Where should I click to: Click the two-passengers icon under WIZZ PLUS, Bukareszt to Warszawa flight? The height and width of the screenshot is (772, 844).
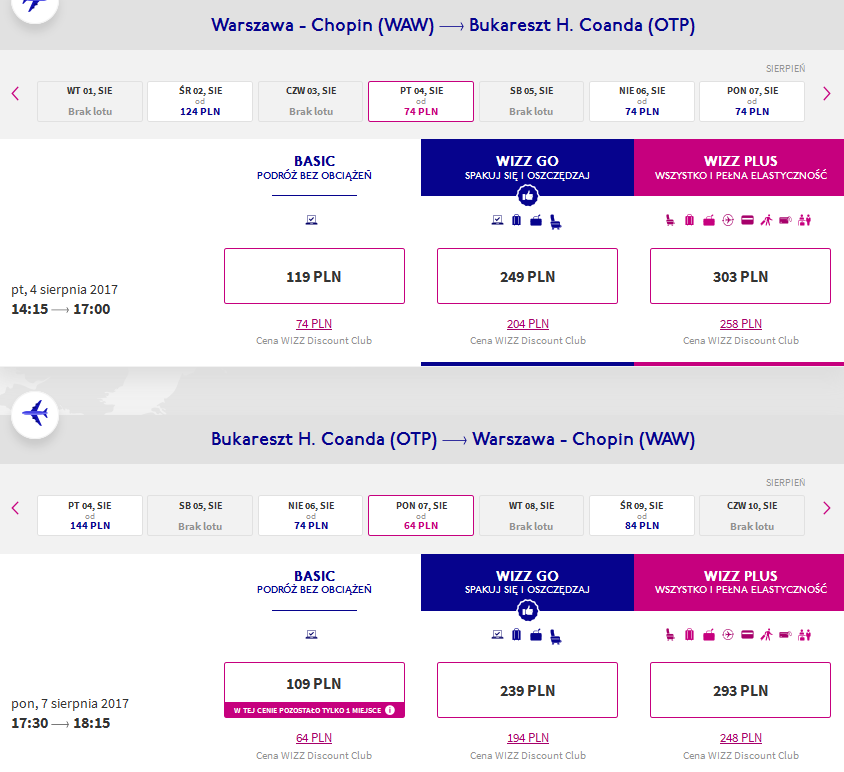click(x=805, y=635)
